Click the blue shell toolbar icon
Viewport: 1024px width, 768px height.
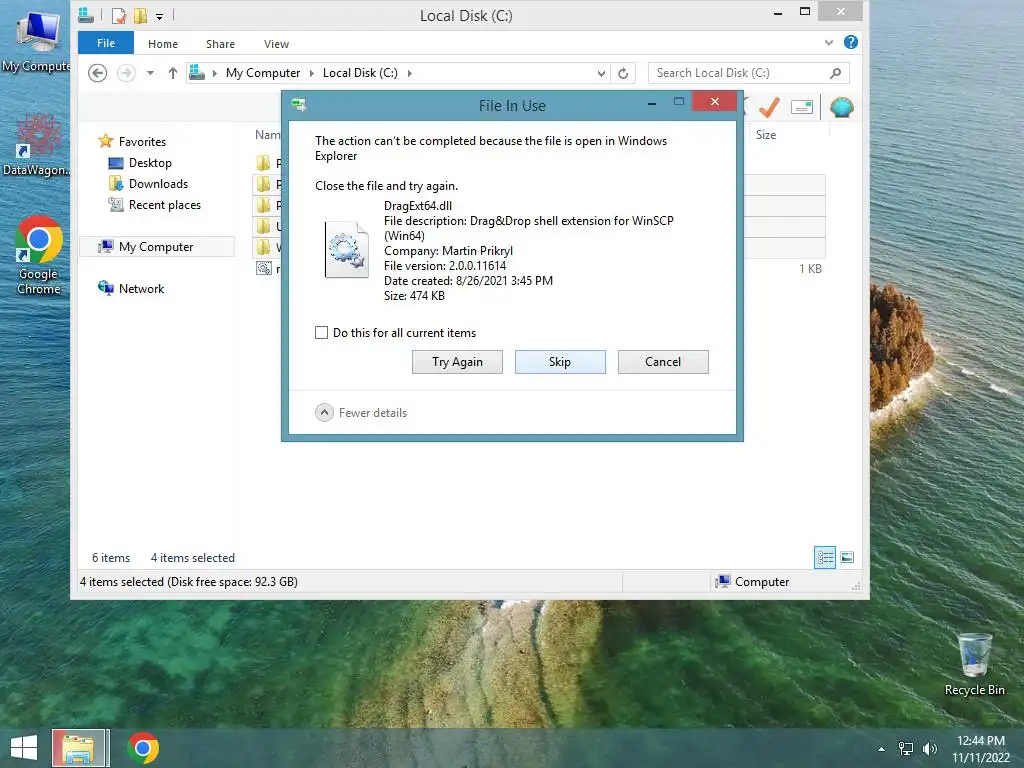tap(842, 107)
